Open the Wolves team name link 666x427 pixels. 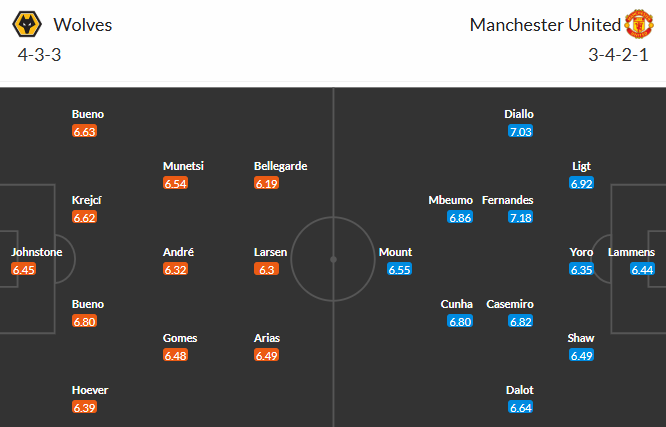(82, 25)
